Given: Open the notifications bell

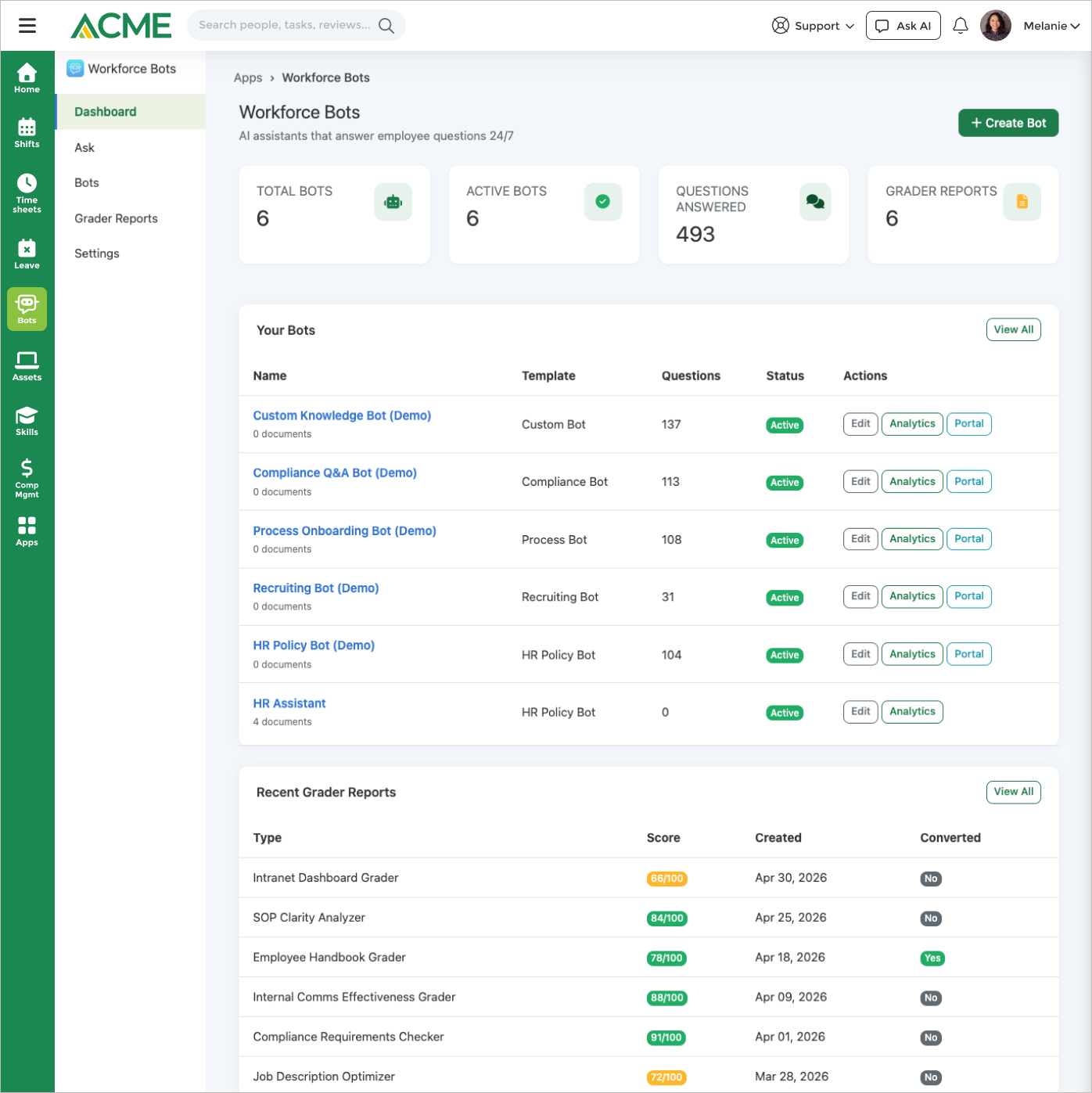Looking at the screenshot, I should [x=961, y=26].
